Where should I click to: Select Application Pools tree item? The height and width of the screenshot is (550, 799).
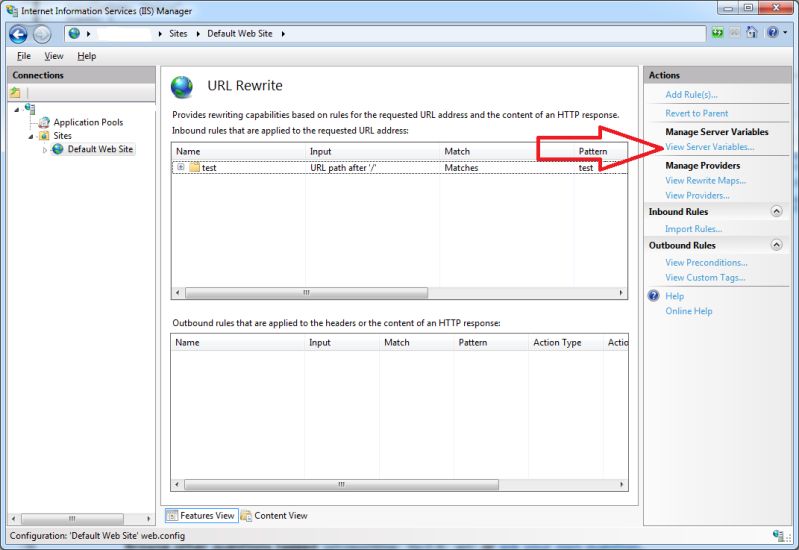click(88, 122)
